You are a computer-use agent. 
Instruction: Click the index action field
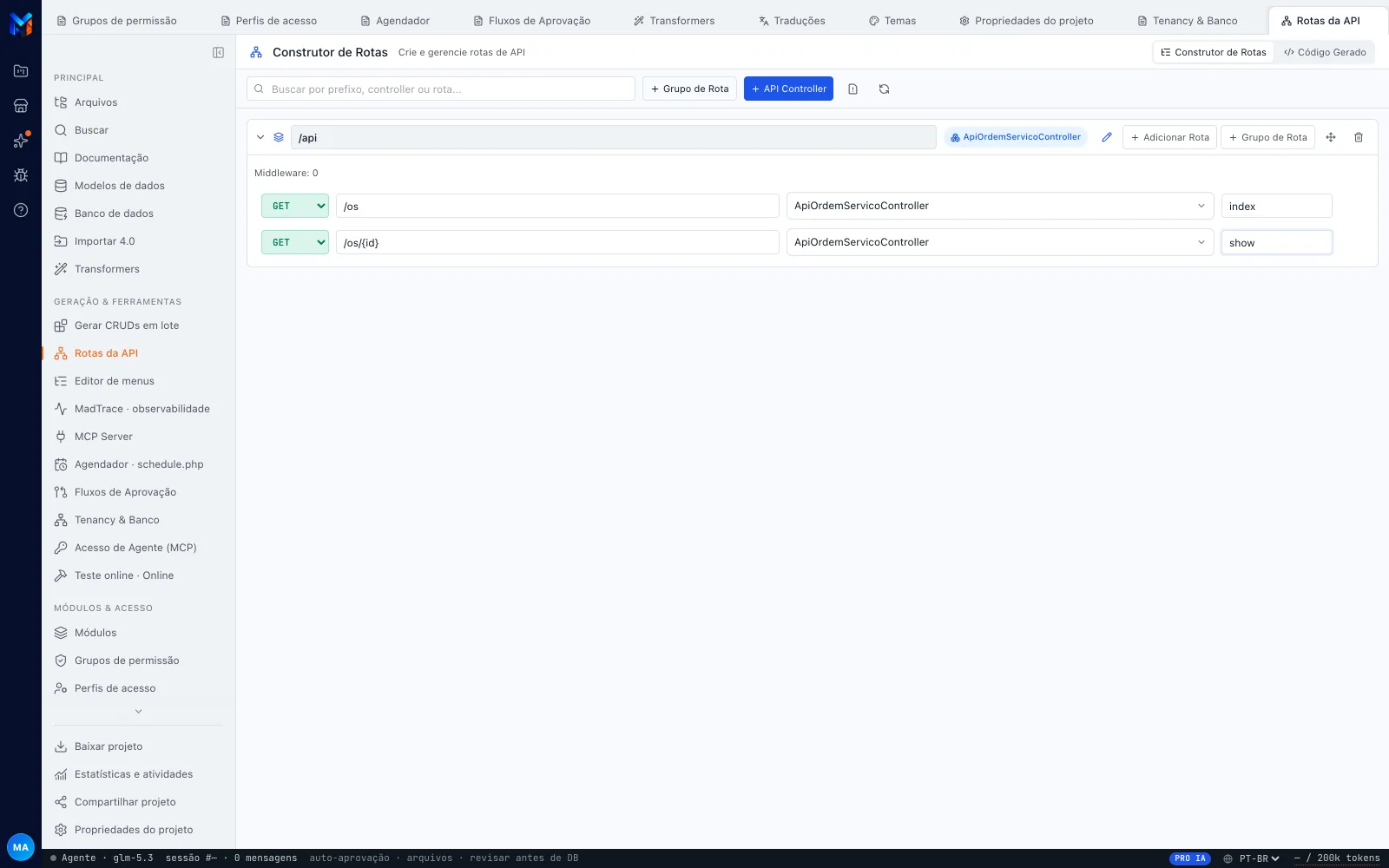click(x=1276, y=206)
